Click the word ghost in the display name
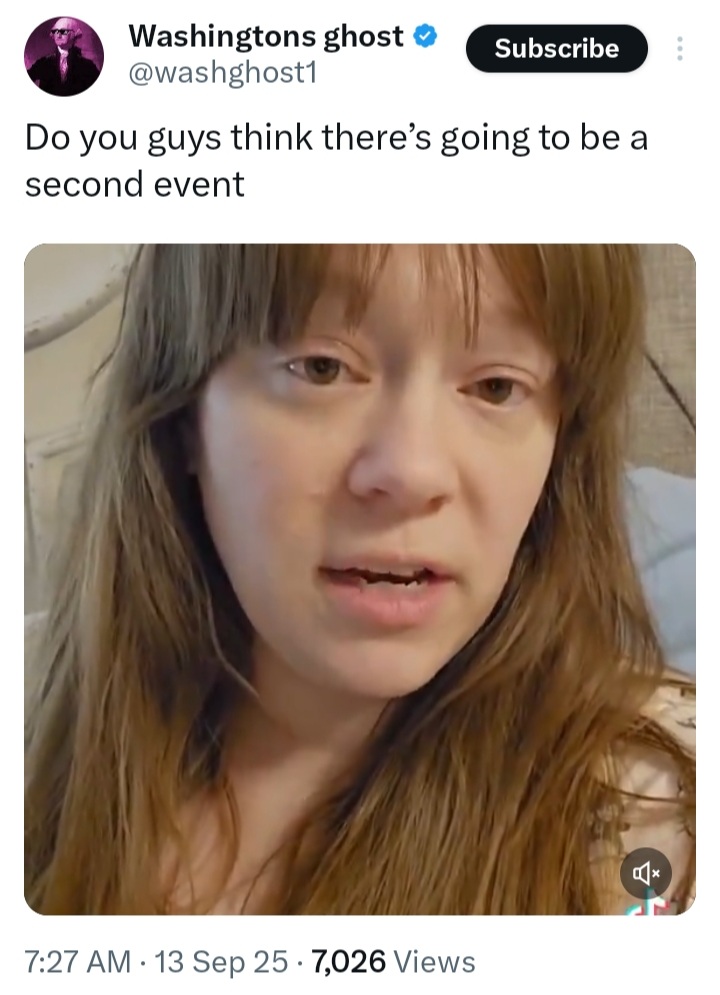Viewport: 720px width, 995px height. pos(363,37)
